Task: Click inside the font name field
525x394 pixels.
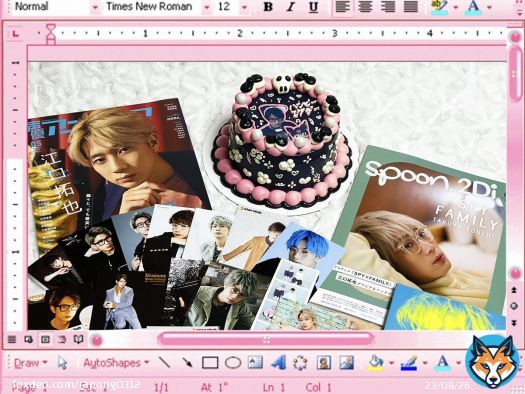Action: (x=152, y=7)
